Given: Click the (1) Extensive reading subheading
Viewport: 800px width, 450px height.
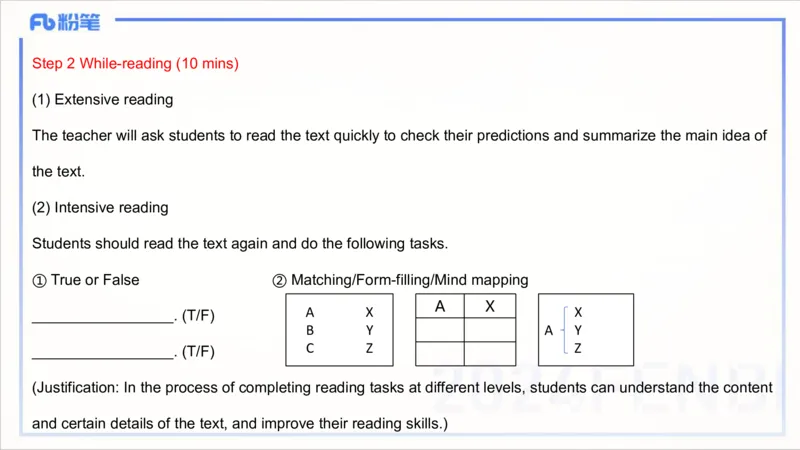Looking at the screenshot, I should point(103,100).
